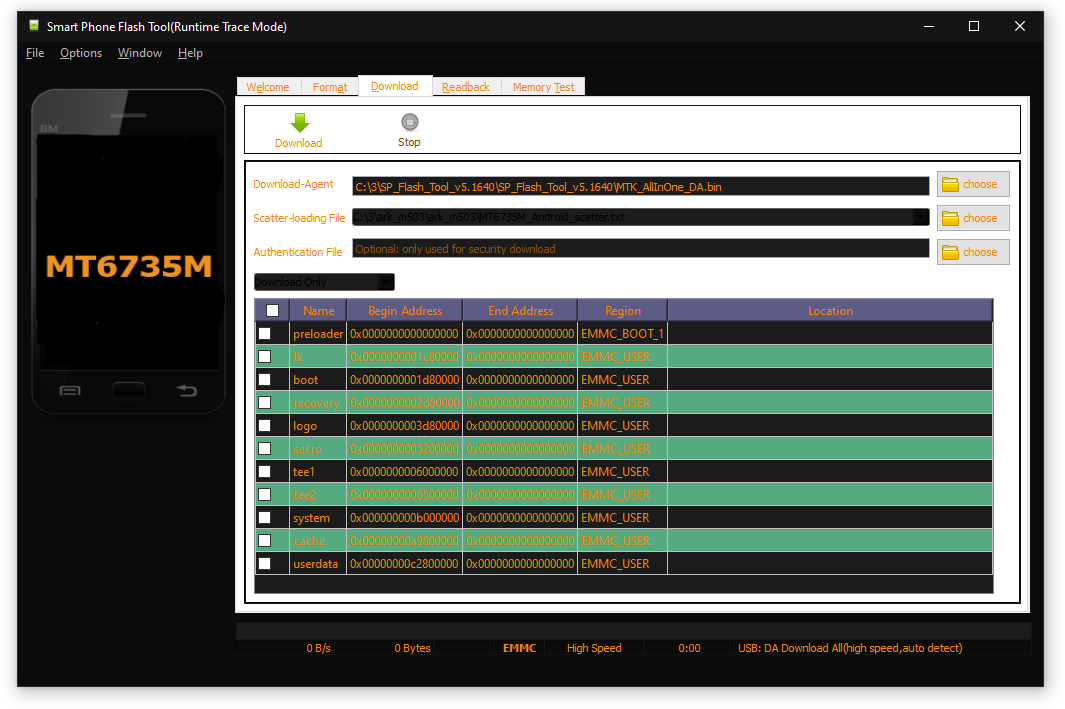The height and width of the screenshot is (709, 1065).
Task: Click the Location cell of the logo row
Action: pos(830,426)
